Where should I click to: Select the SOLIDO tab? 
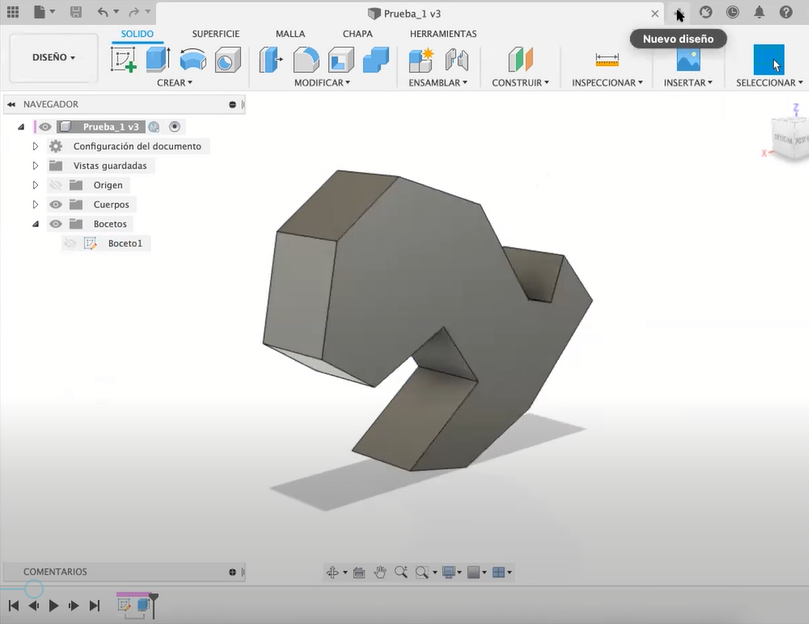click(137, 34)
